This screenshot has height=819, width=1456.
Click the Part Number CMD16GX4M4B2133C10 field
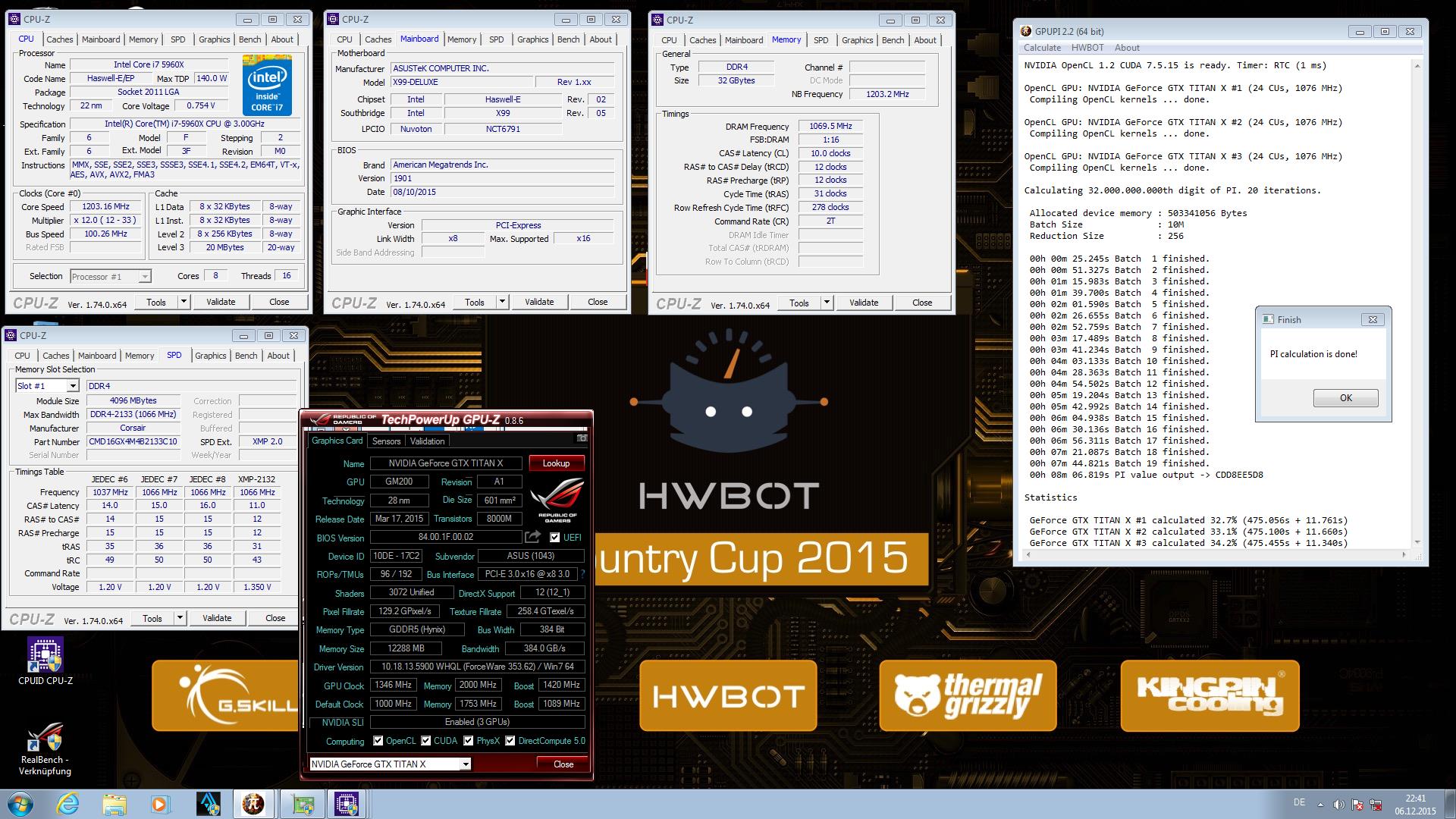click(133, 441)
